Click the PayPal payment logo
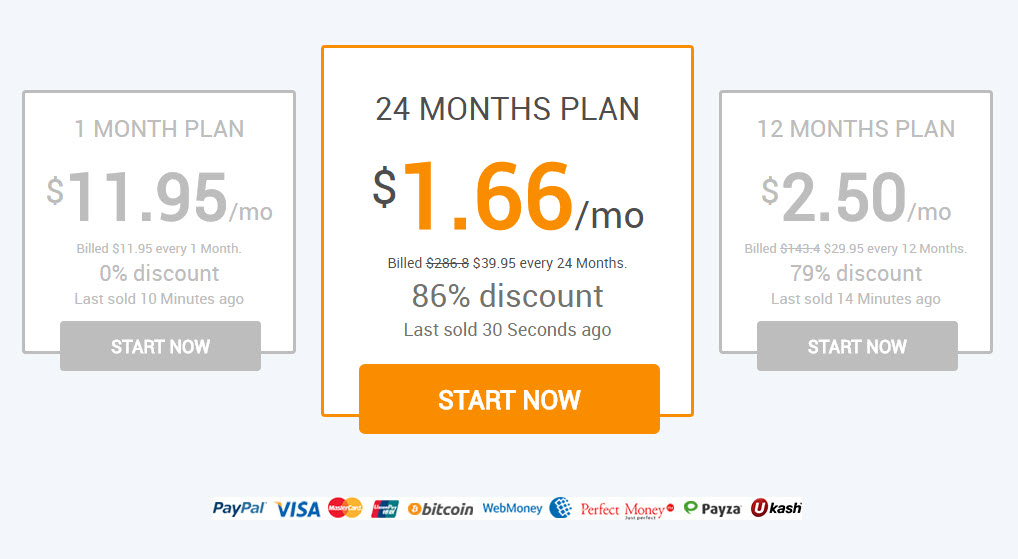 pos(239,508)
